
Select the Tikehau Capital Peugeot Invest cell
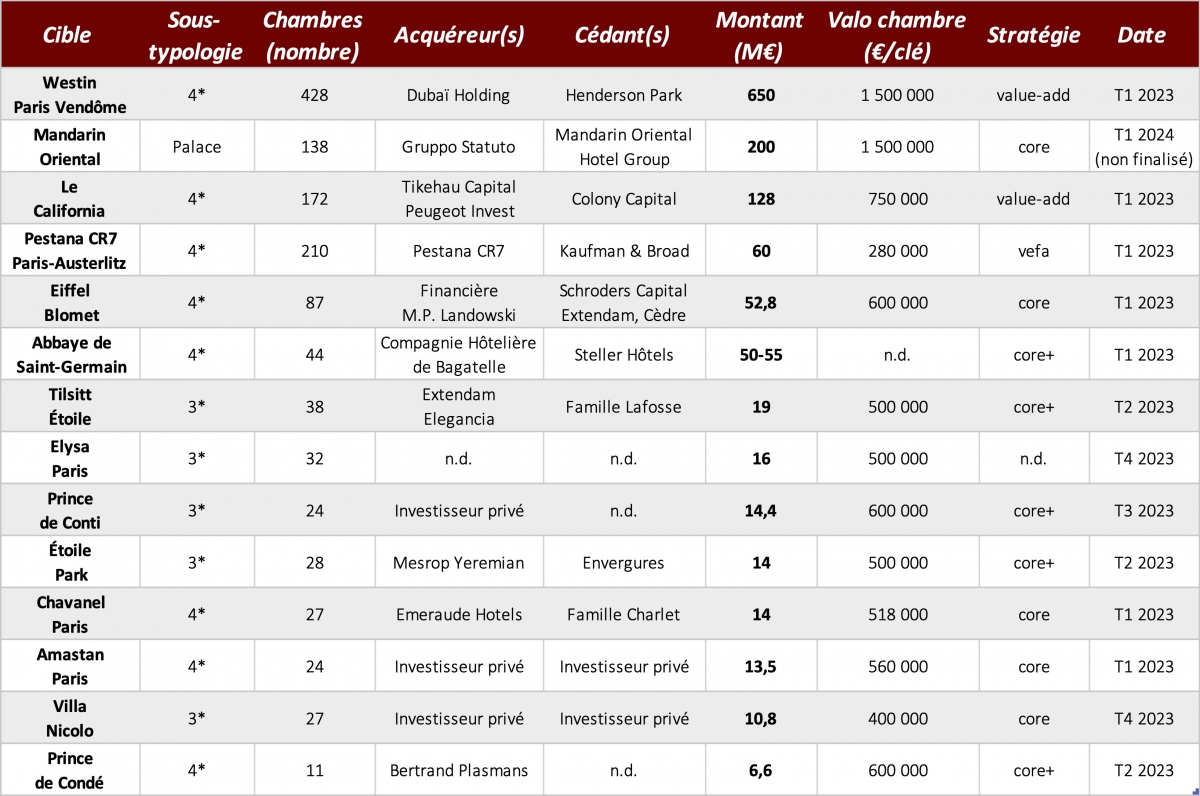pyautogui.click(x=458, y=199)
